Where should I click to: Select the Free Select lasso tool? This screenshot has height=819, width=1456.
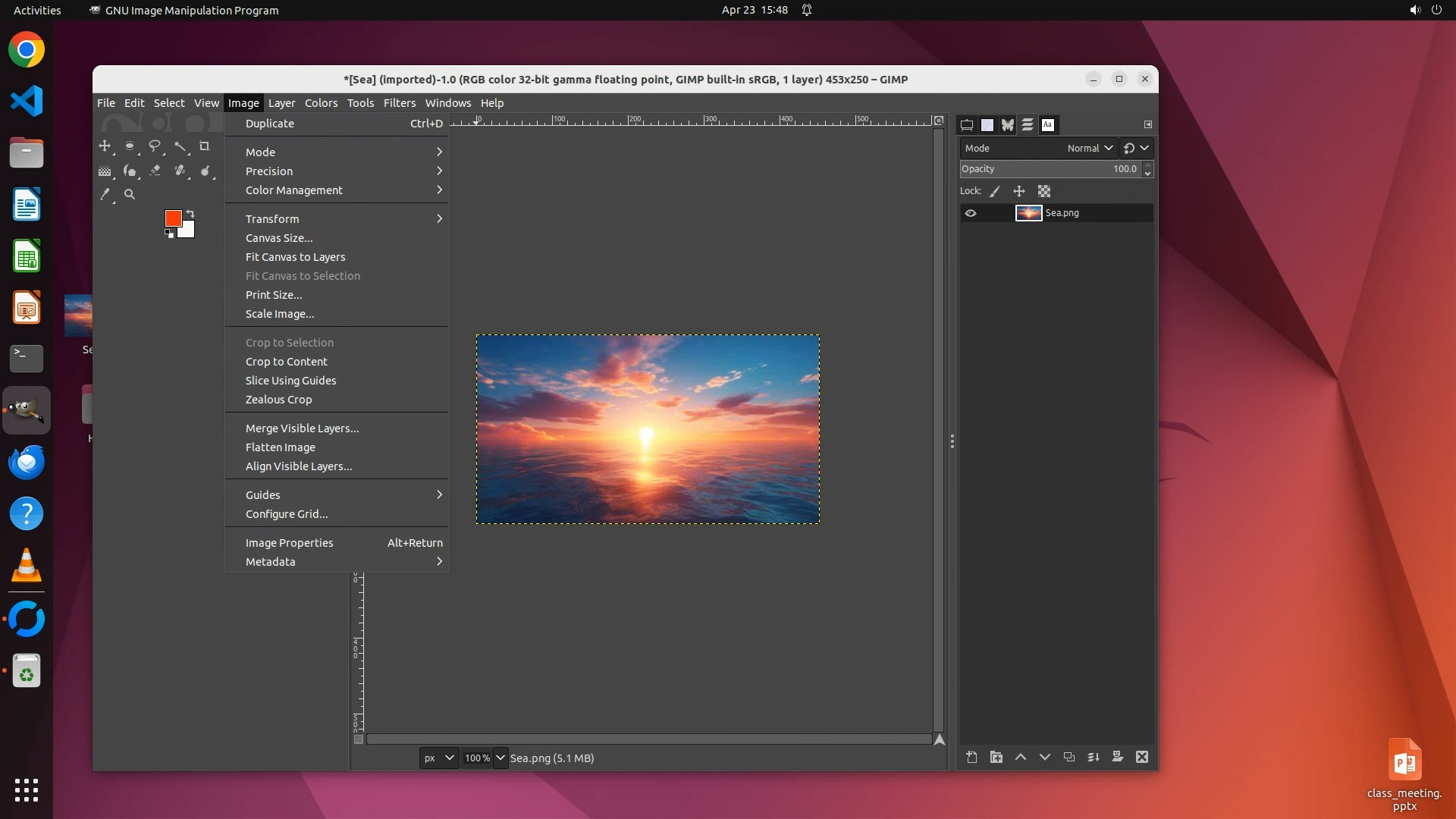pos(155,146)
